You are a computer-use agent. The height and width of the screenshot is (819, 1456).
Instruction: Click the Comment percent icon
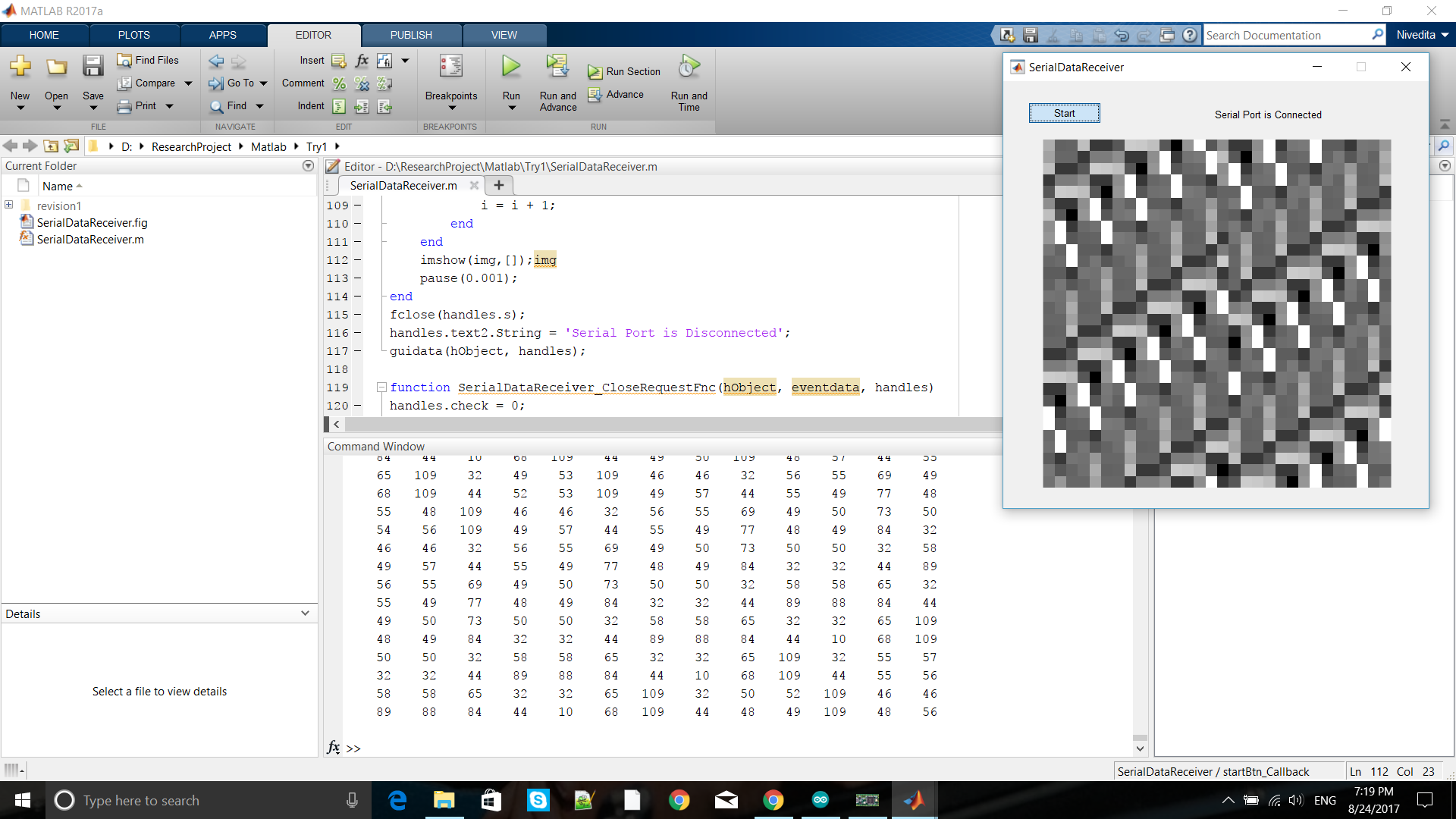pyautogui.click(x=338, y=83)
